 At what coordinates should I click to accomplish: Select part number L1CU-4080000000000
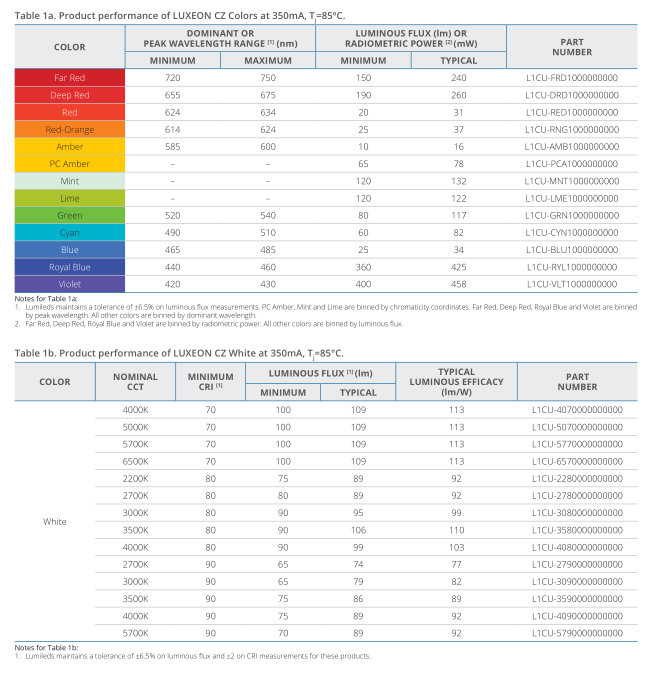577,547
